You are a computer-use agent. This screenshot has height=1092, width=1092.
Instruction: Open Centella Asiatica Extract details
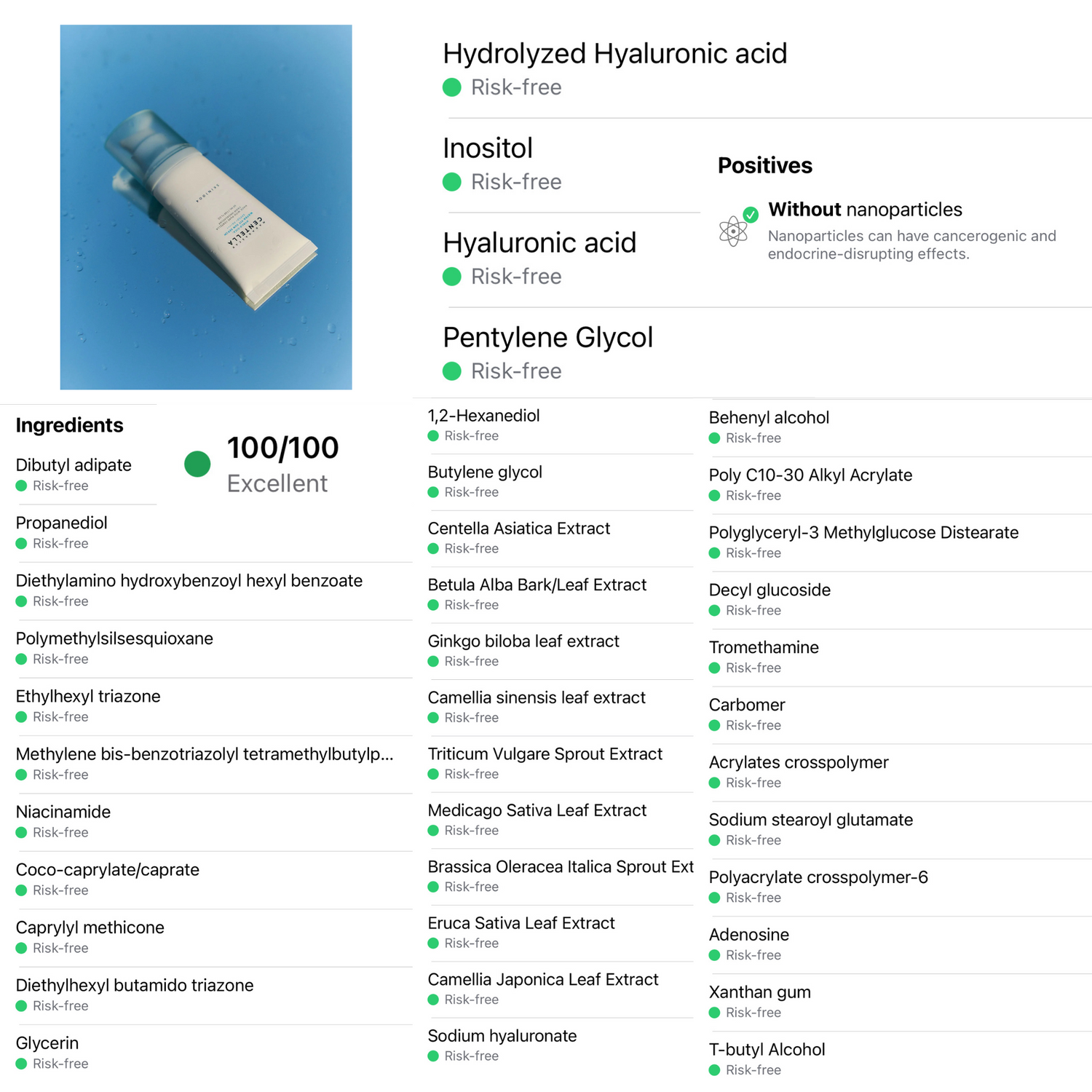coord(519,529)
